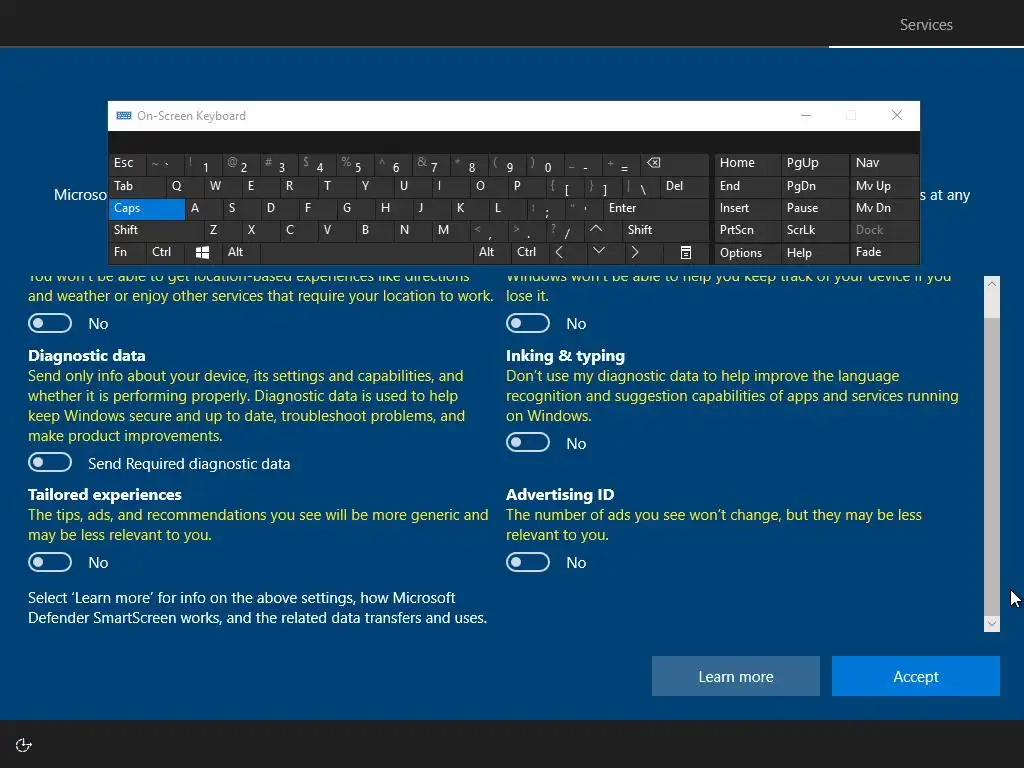Click the backslash key
The image size is (1024, 768).
pos(640,186)
